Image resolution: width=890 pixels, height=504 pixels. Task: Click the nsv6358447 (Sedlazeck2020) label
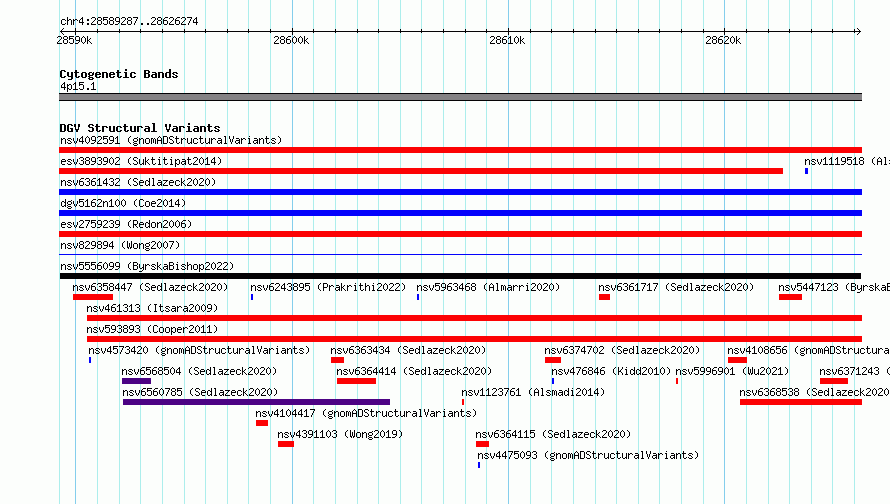[x=150, y=287]
